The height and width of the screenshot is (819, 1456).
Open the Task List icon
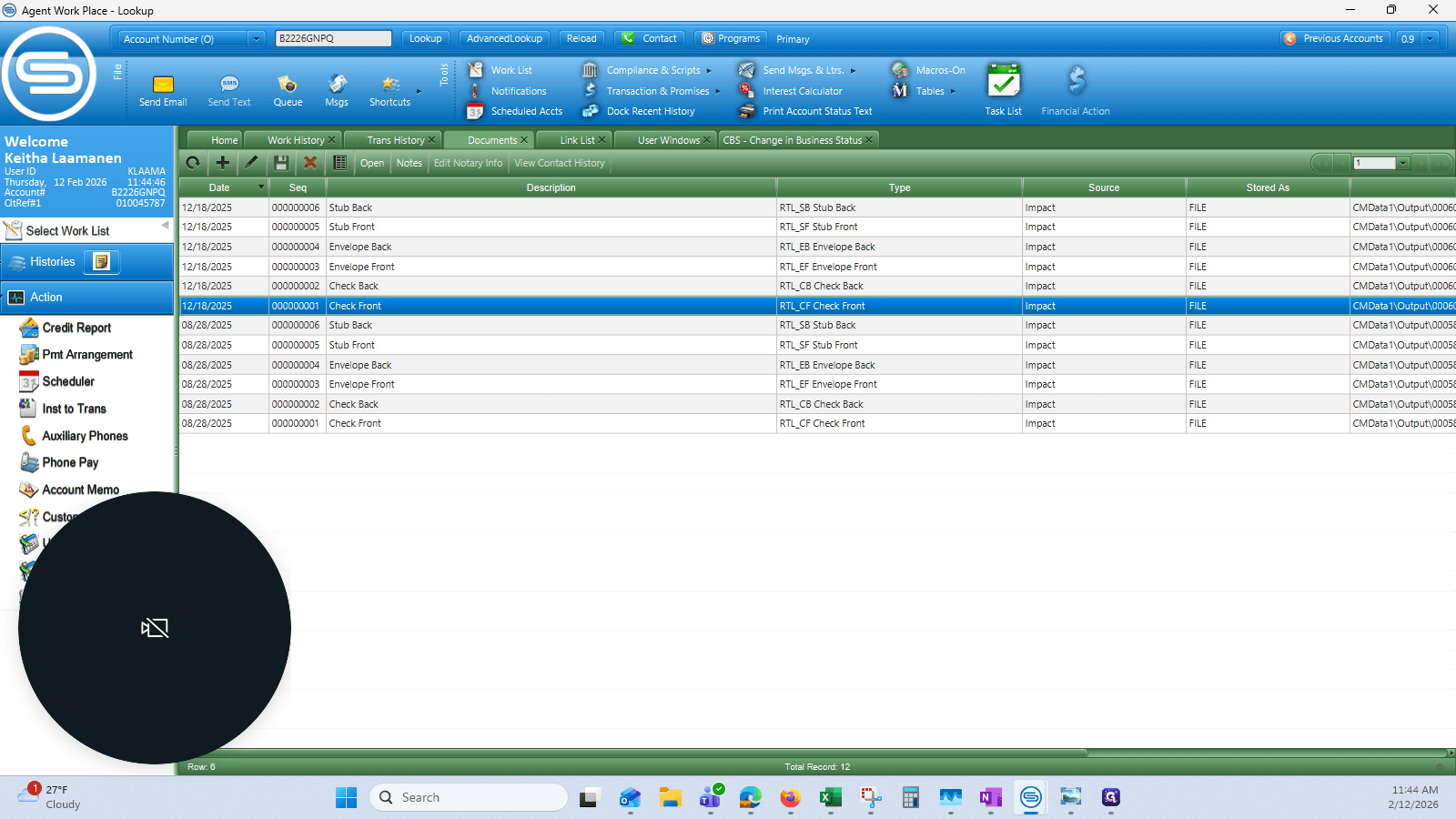(1004, 82)
